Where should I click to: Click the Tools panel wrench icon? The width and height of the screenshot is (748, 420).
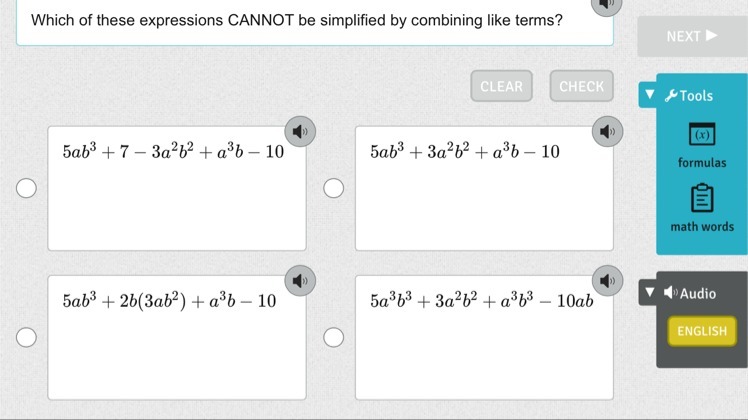(671, 96)
